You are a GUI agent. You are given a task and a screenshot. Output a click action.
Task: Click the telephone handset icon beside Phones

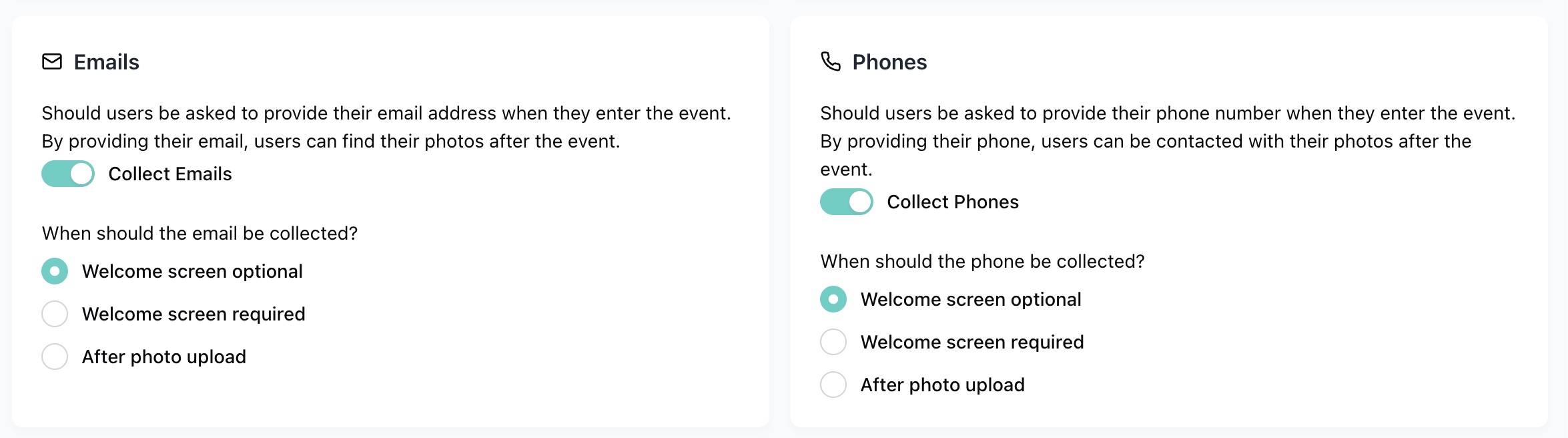pos(831,62)
